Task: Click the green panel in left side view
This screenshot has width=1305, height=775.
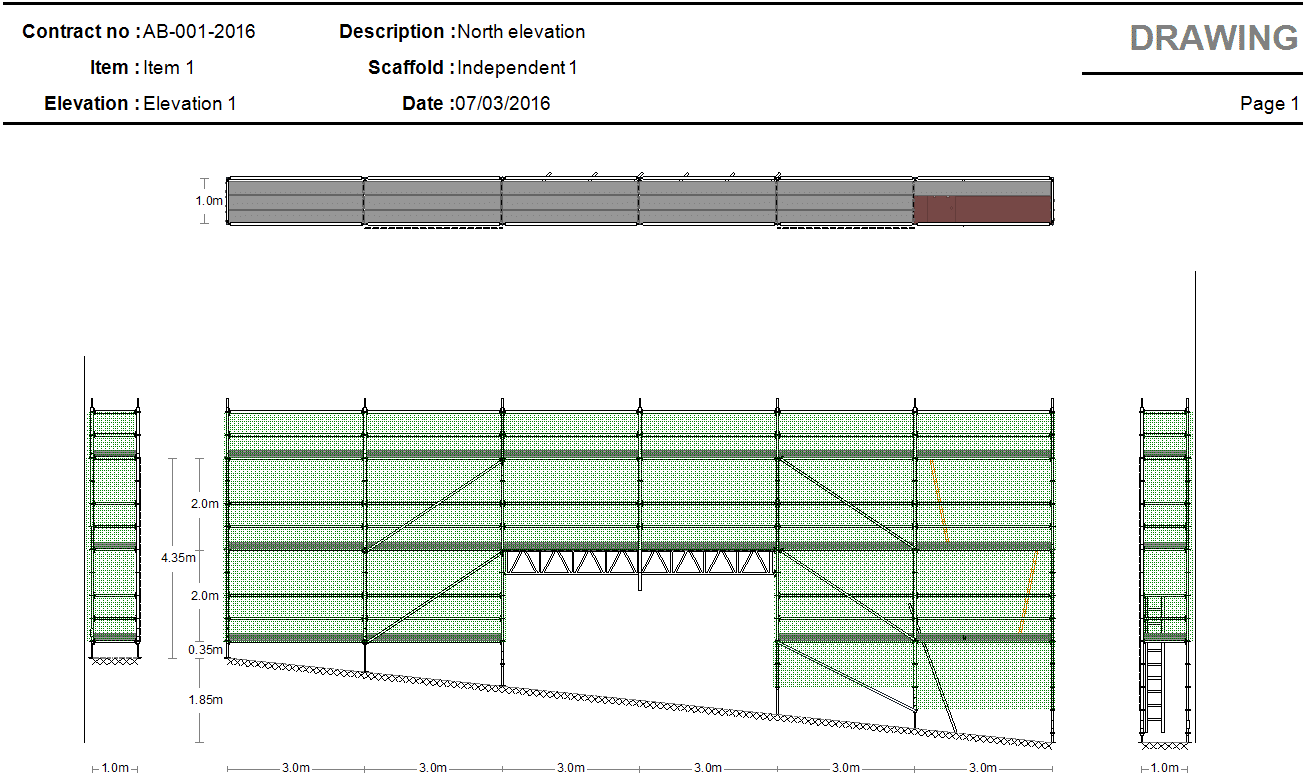Action: pyautogui.click(x=114, y=503)
